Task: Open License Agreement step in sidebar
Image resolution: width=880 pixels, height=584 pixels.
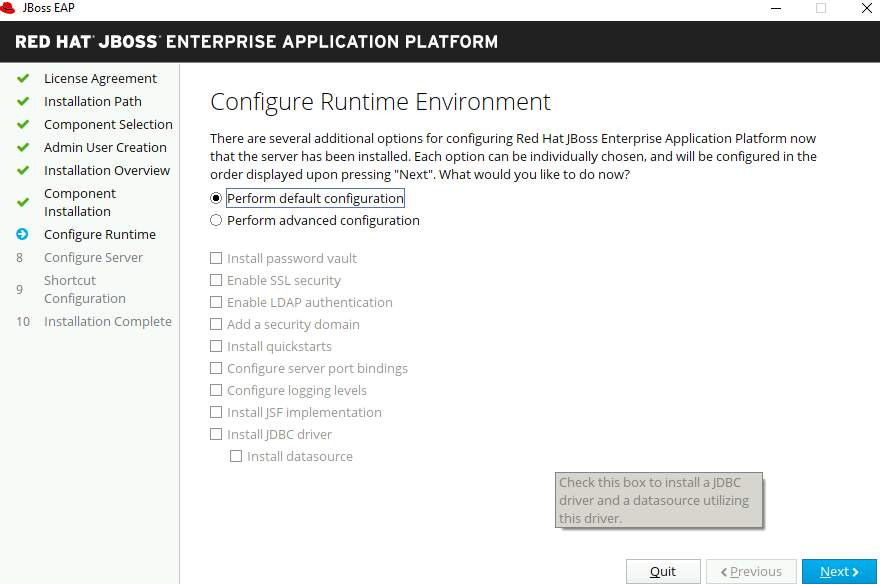Action: tap(100, 79)
